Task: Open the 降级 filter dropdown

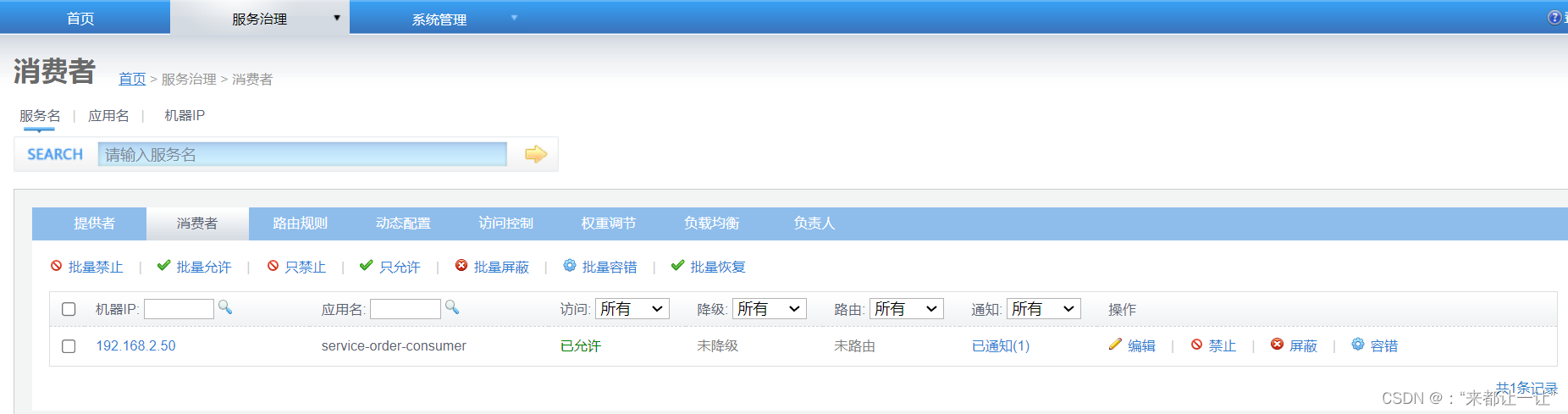Action: [770, 309]
